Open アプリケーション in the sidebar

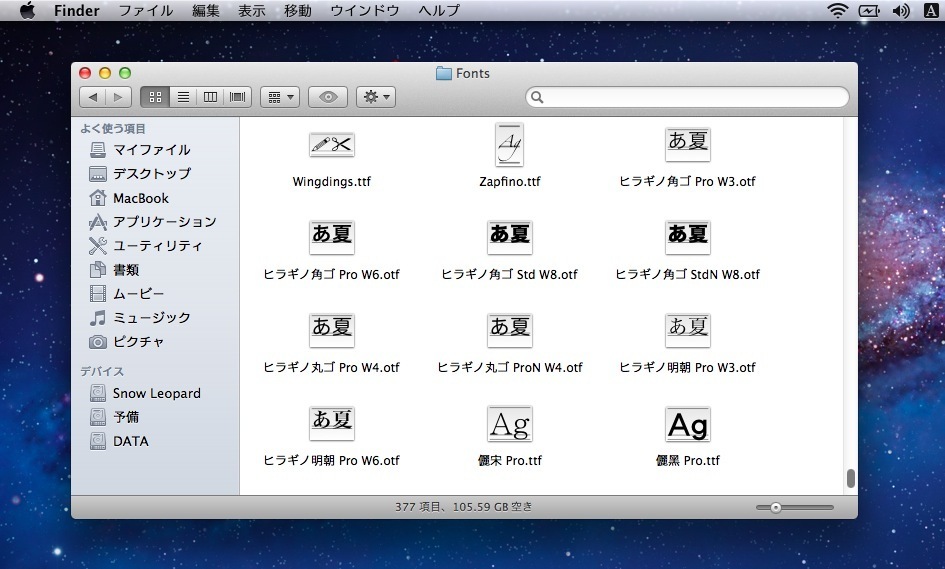164,222
